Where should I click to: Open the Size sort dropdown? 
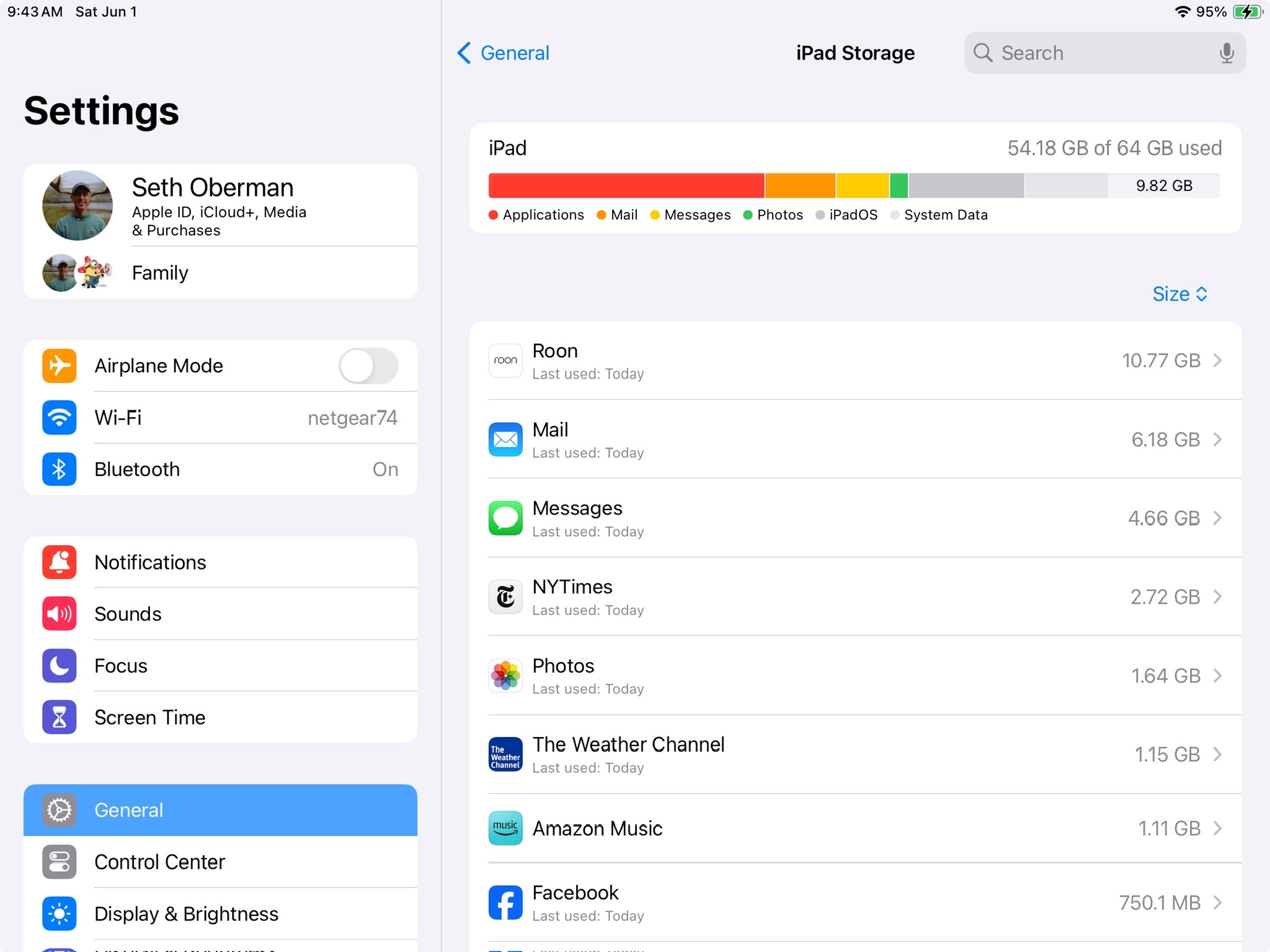(x=1179, y=294)
